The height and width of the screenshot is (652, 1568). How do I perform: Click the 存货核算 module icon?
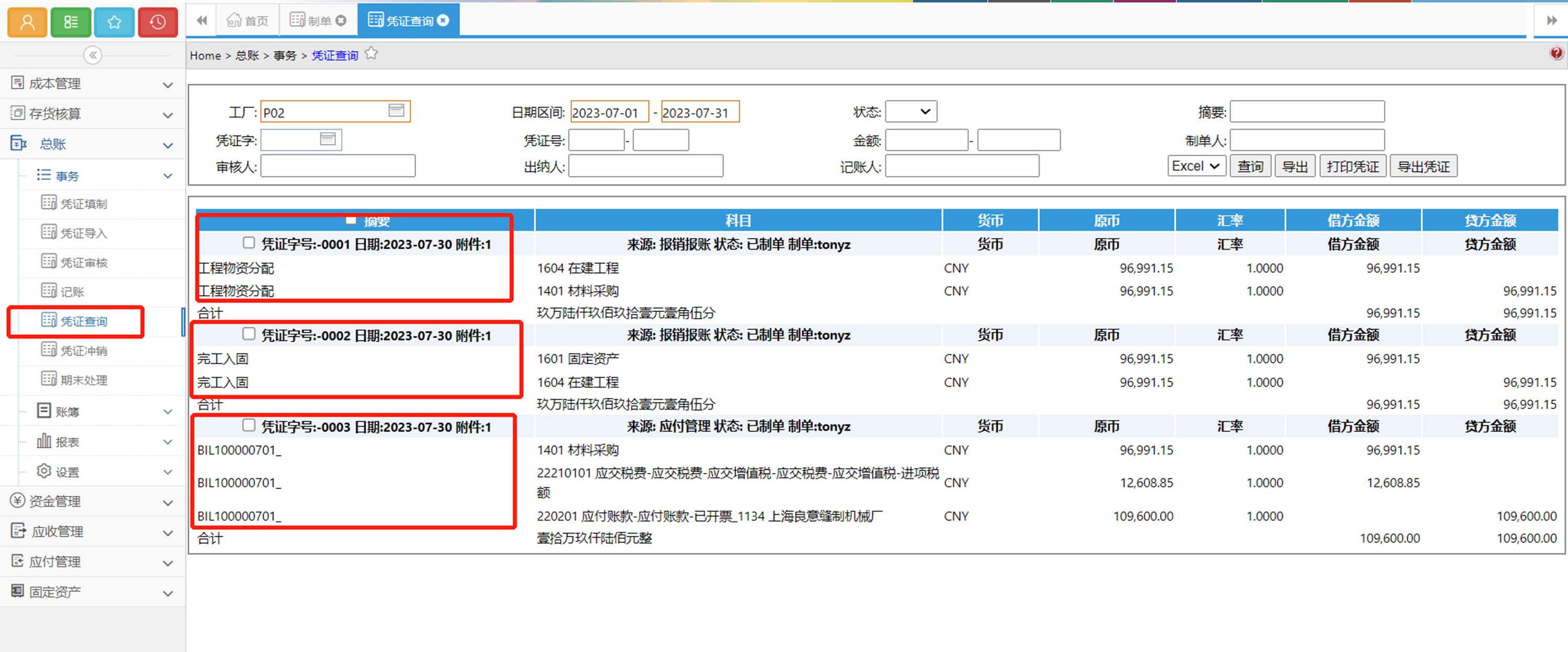tap(18, 112)
